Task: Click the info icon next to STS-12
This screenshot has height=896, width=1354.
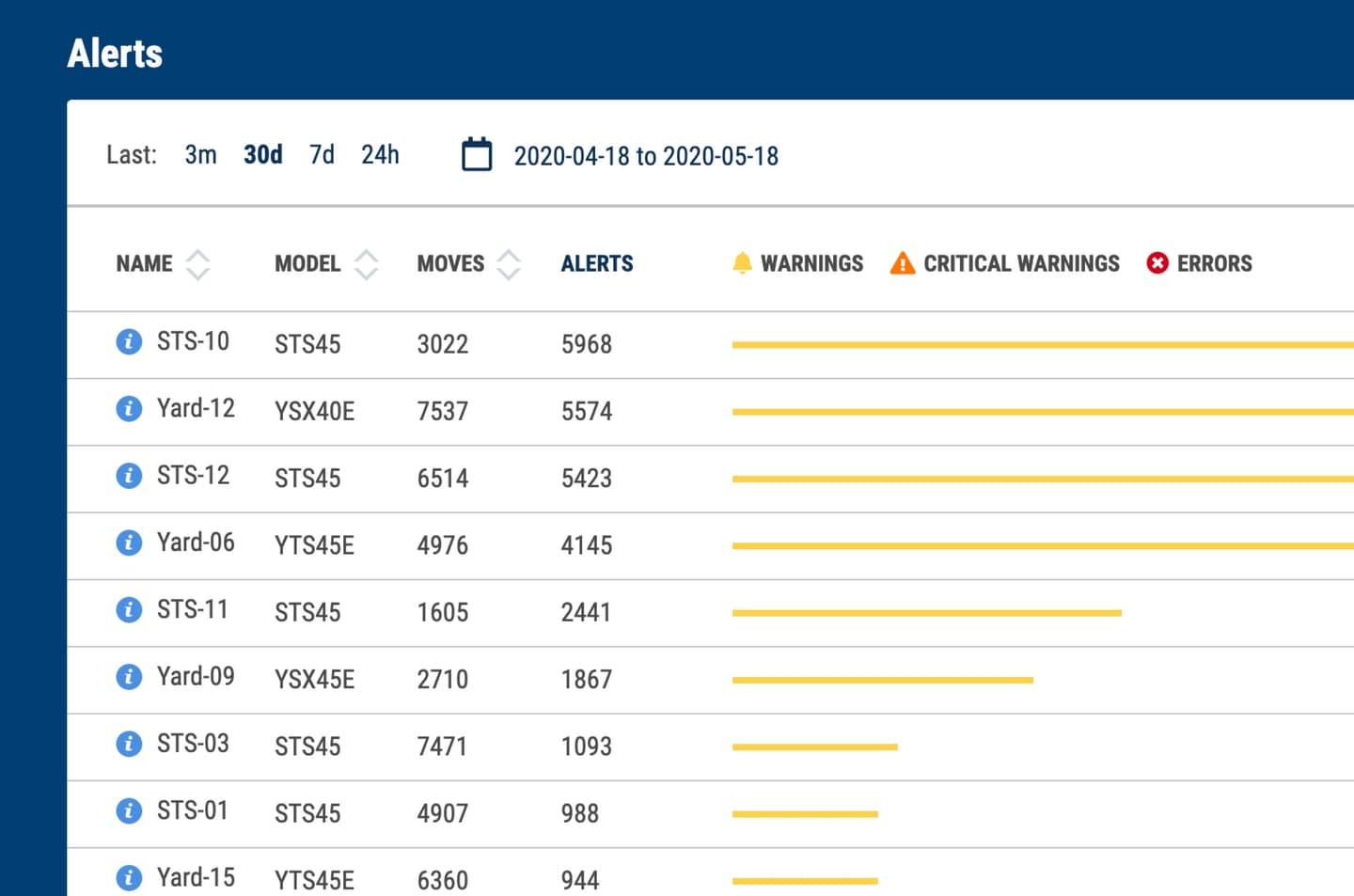Action: pyautogui.click(x=129, y=476)
